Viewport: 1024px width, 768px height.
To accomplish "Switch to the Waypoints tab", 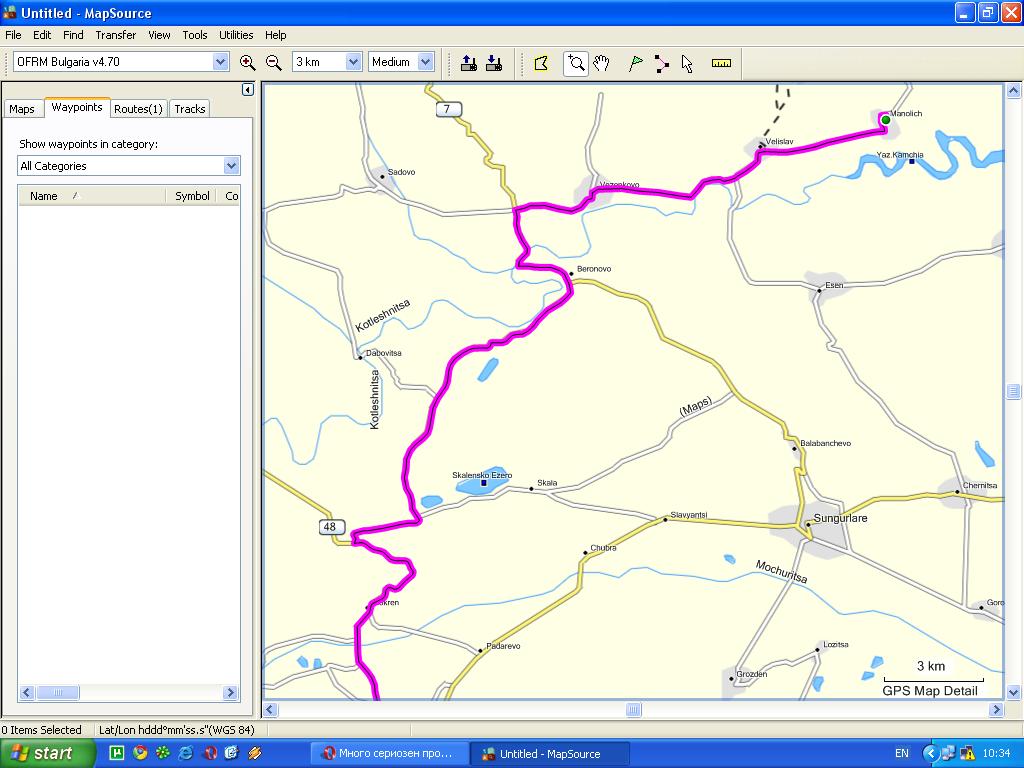I will click(77, 107).
